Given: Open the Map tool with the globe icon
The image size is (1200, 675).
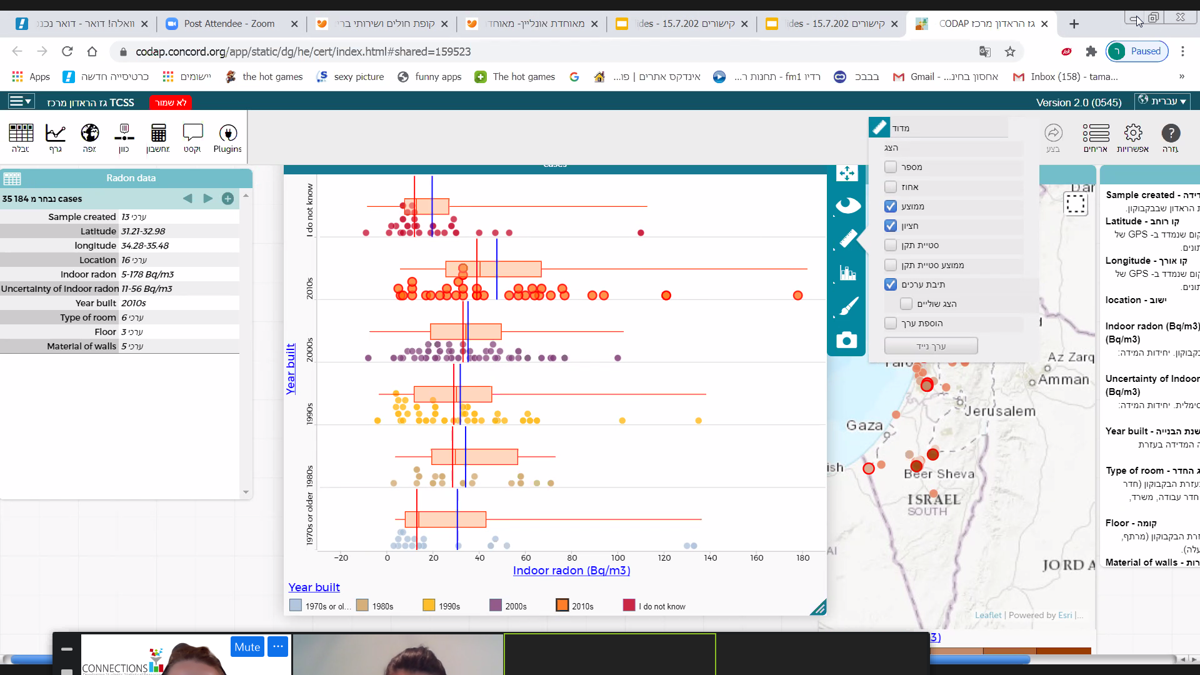Looking at the screenshot, I should tap(89, 137).
